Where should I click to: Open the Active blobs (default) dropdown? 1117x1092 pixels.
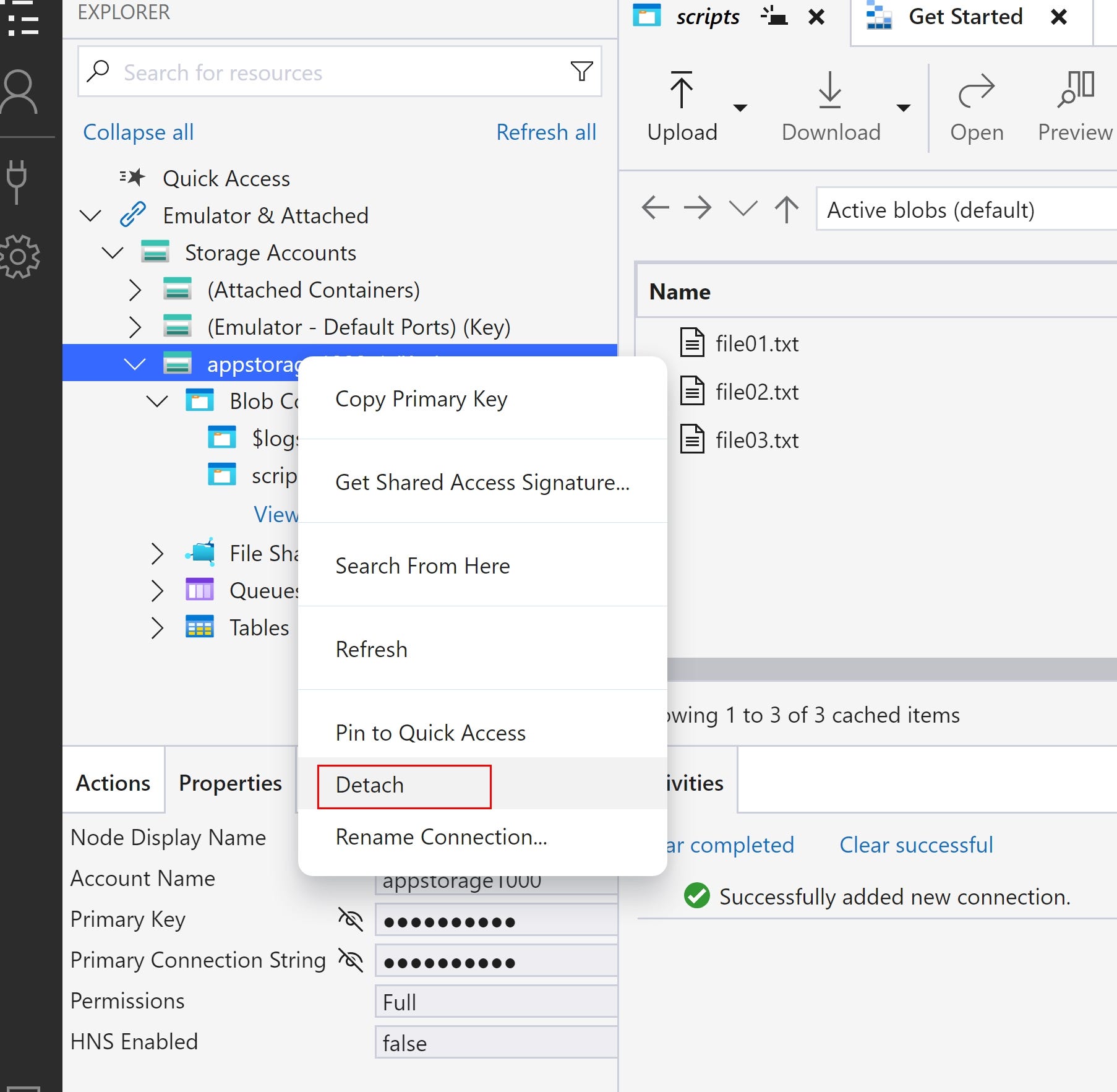pyautogui.click(x=967, y=210)
